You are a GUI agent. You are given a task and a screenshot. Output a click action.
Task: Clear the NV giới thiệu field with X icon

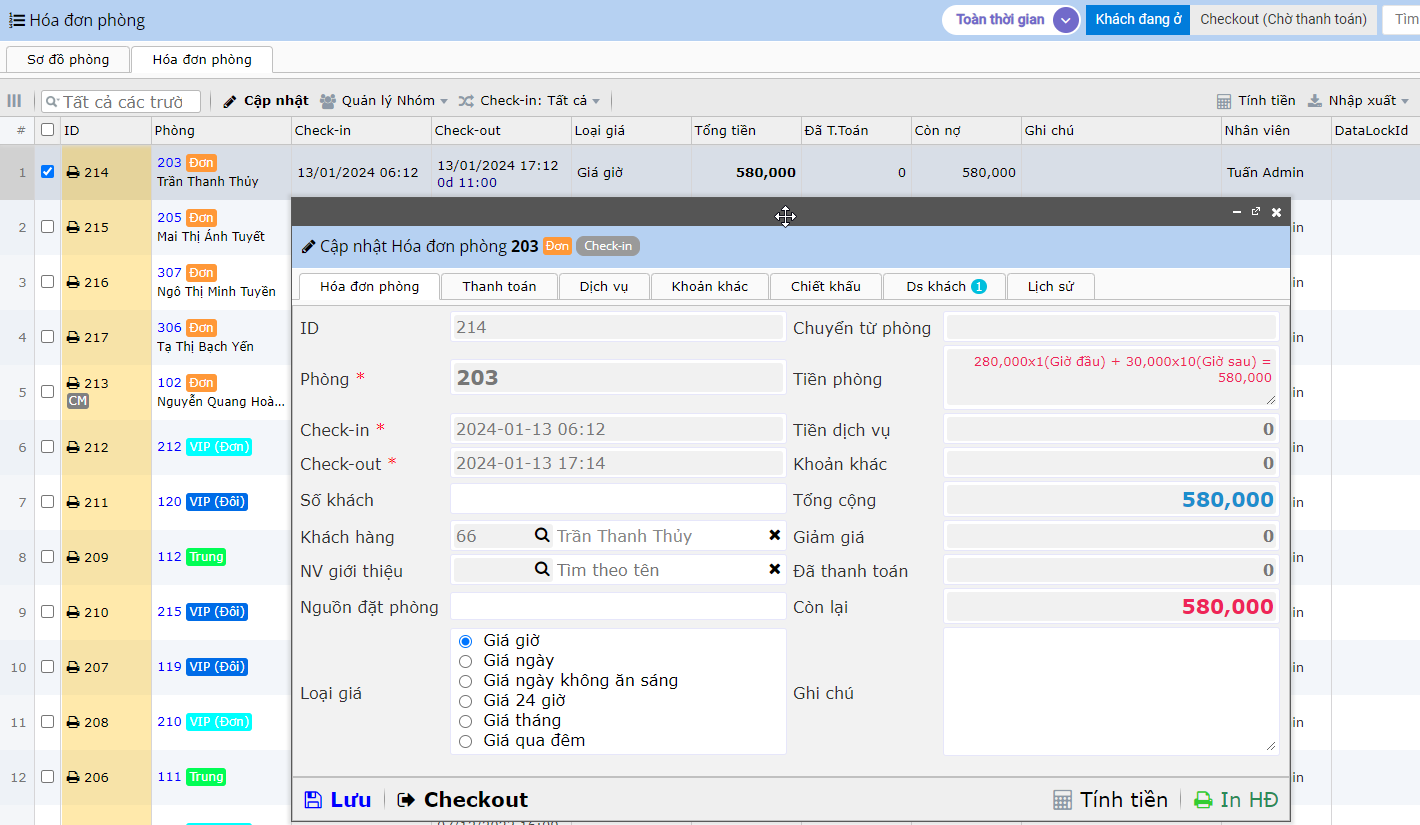click(774, 570)
